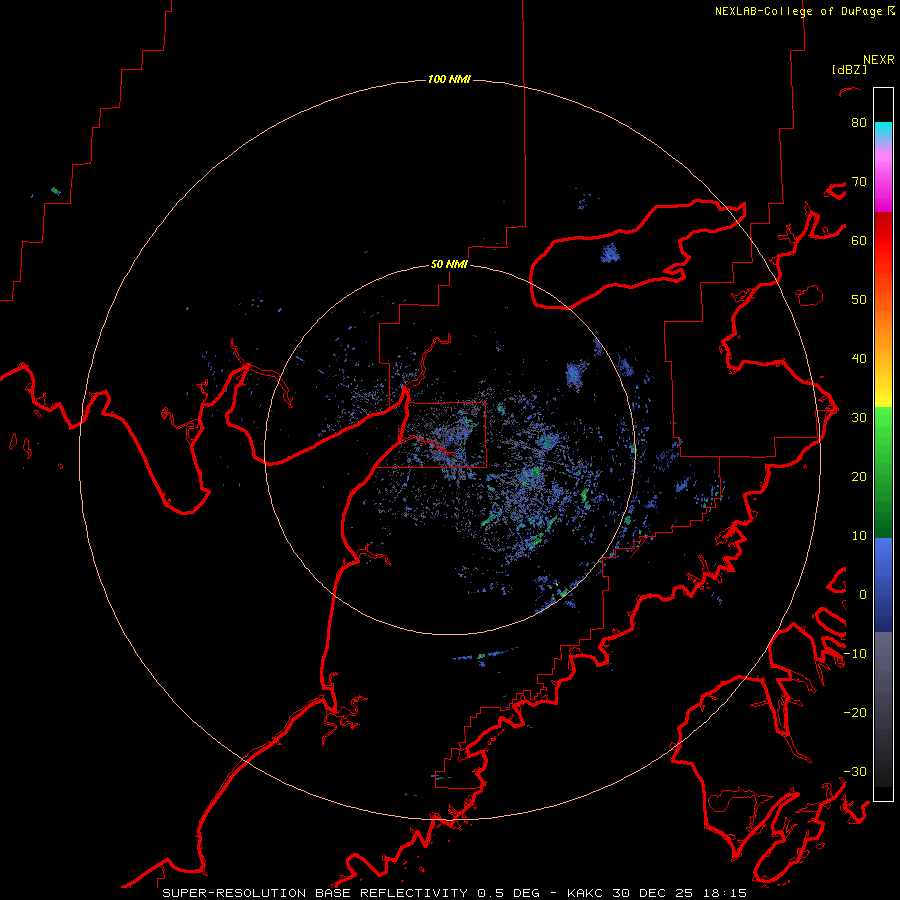Click the -30 dBZ value on the scale
The image size is (900, 900).
pos(855,772)
